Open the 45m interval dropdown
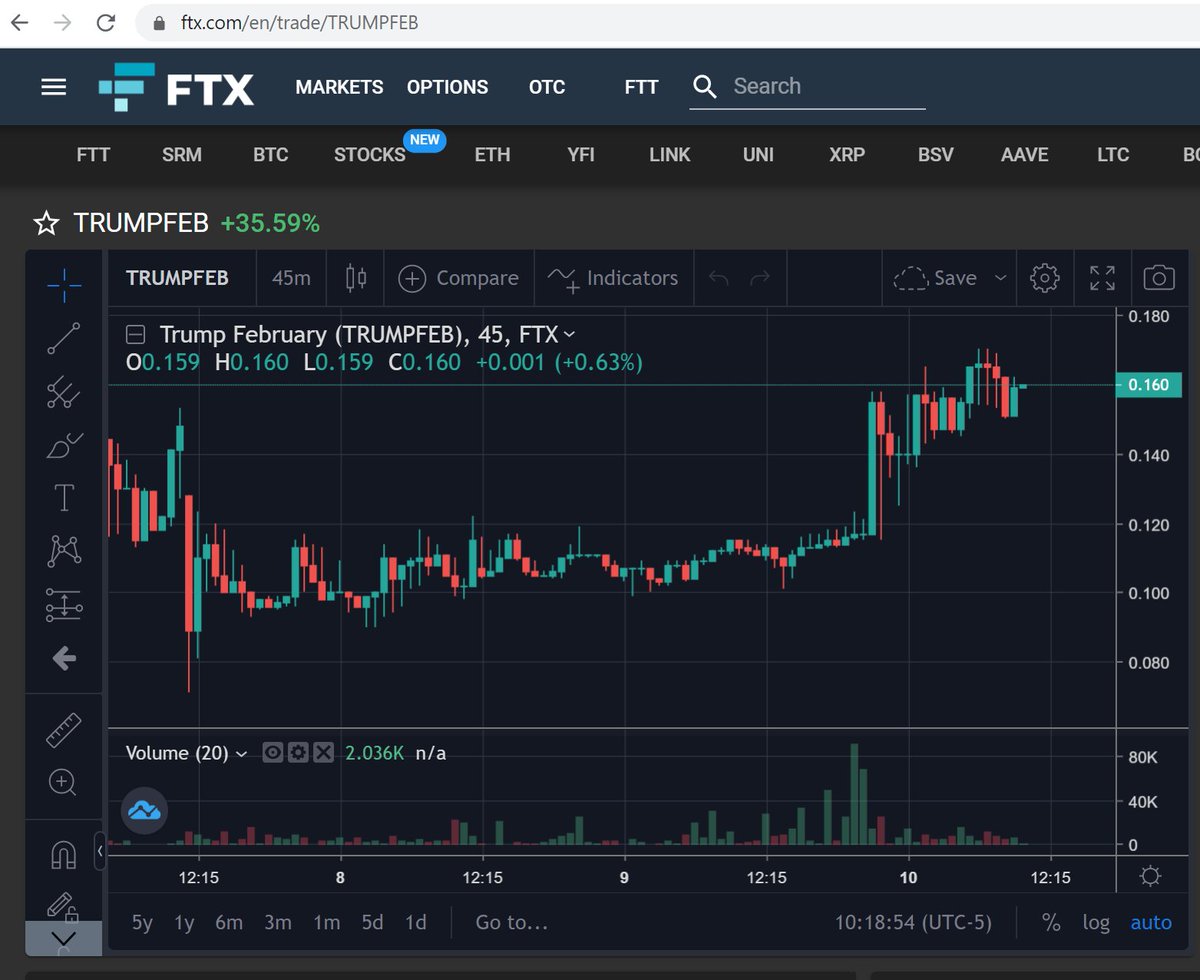 pos(291,278)
